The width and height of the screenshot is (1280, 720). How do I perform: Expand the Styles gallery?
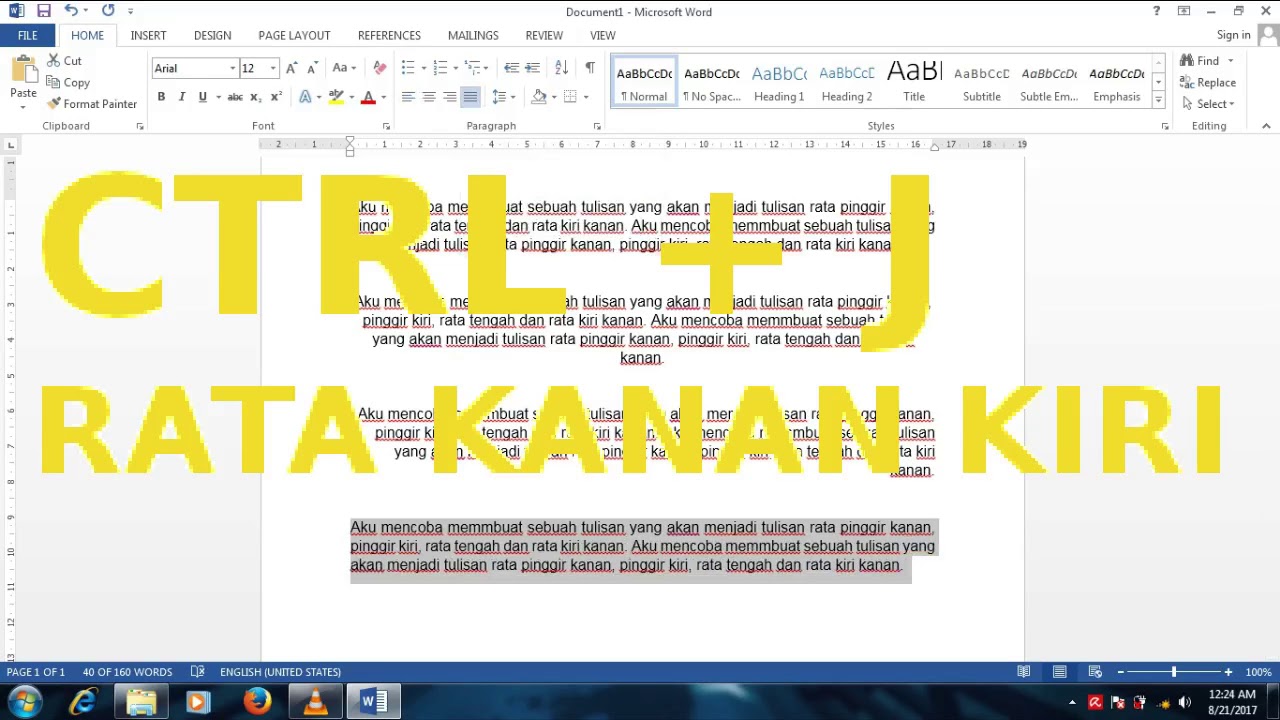tap(1158, 100)
